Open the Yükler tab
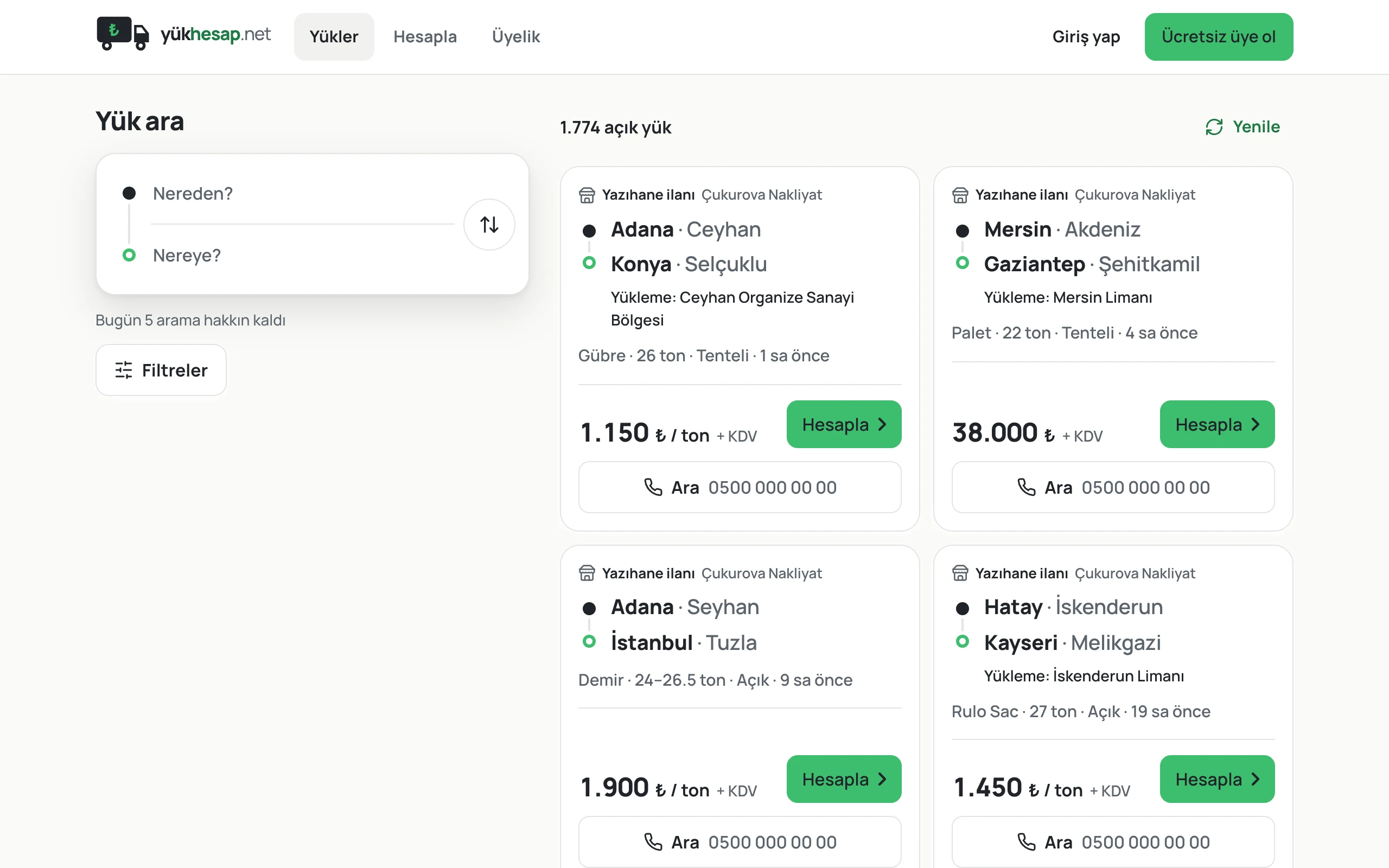1389x868 pixels. click(334, 37)
